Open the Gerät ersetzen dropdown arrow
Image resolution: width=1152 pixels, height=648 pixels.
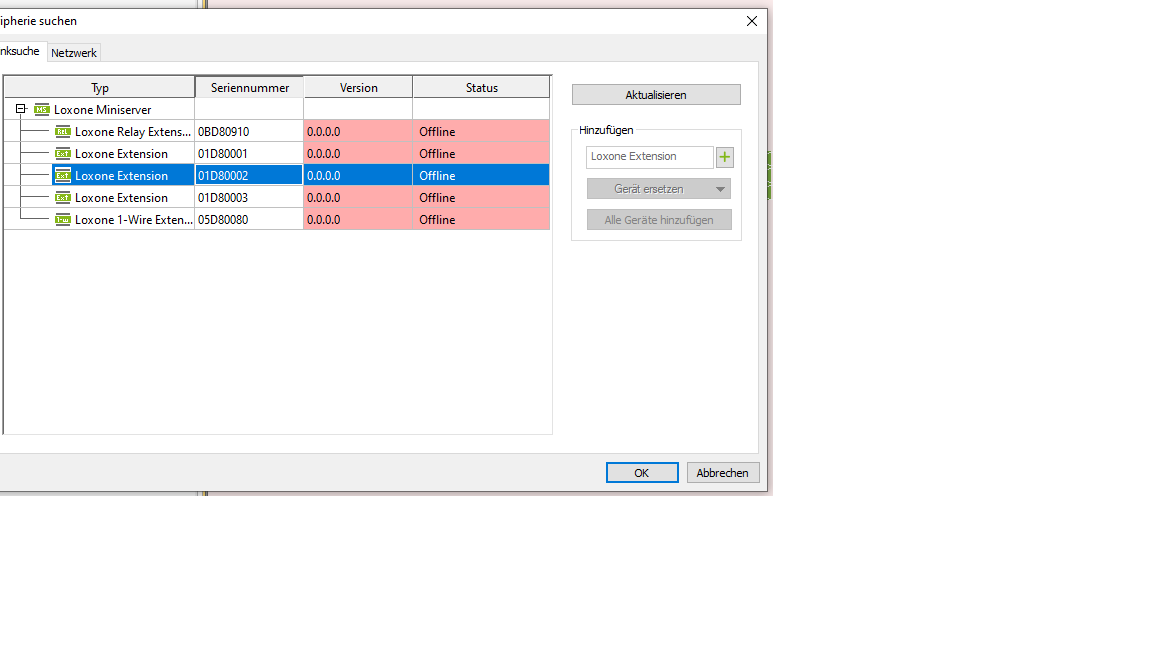[721, 189]
